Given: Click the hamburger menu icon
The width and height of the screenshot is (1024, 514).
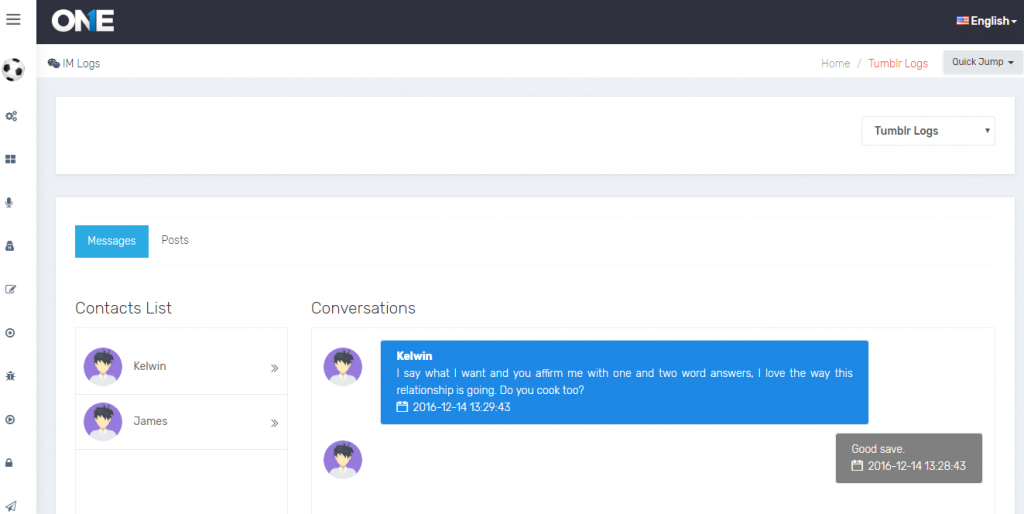Looking at the screenshot, I should [13, 19].
